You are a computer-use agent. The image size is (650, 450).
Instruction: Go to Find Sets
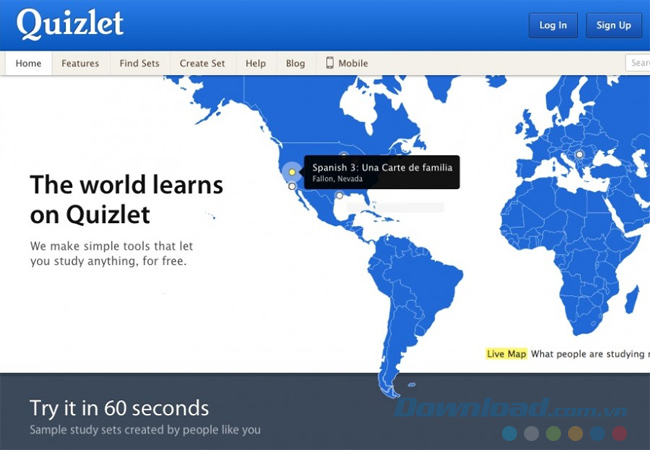coord(139,63)
